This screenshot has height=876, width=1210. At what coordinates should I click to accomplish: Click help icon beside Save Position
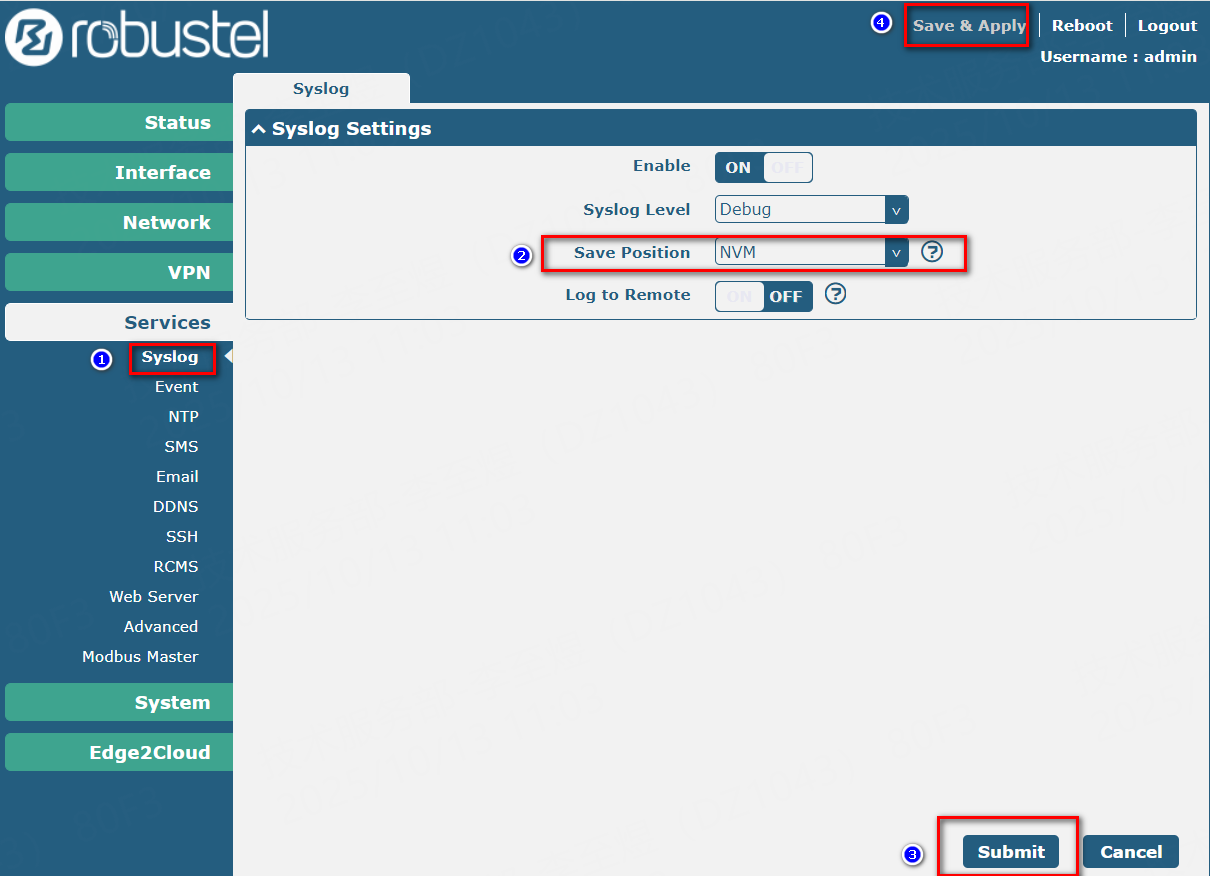(931, 252)
